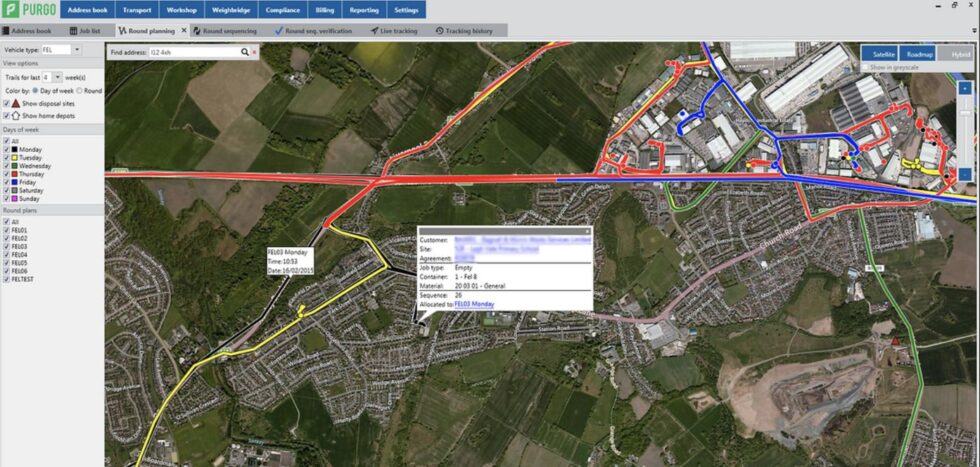Open the Reporting menu
This screenshot has height=467, width=980.
[x=364, y=10]
